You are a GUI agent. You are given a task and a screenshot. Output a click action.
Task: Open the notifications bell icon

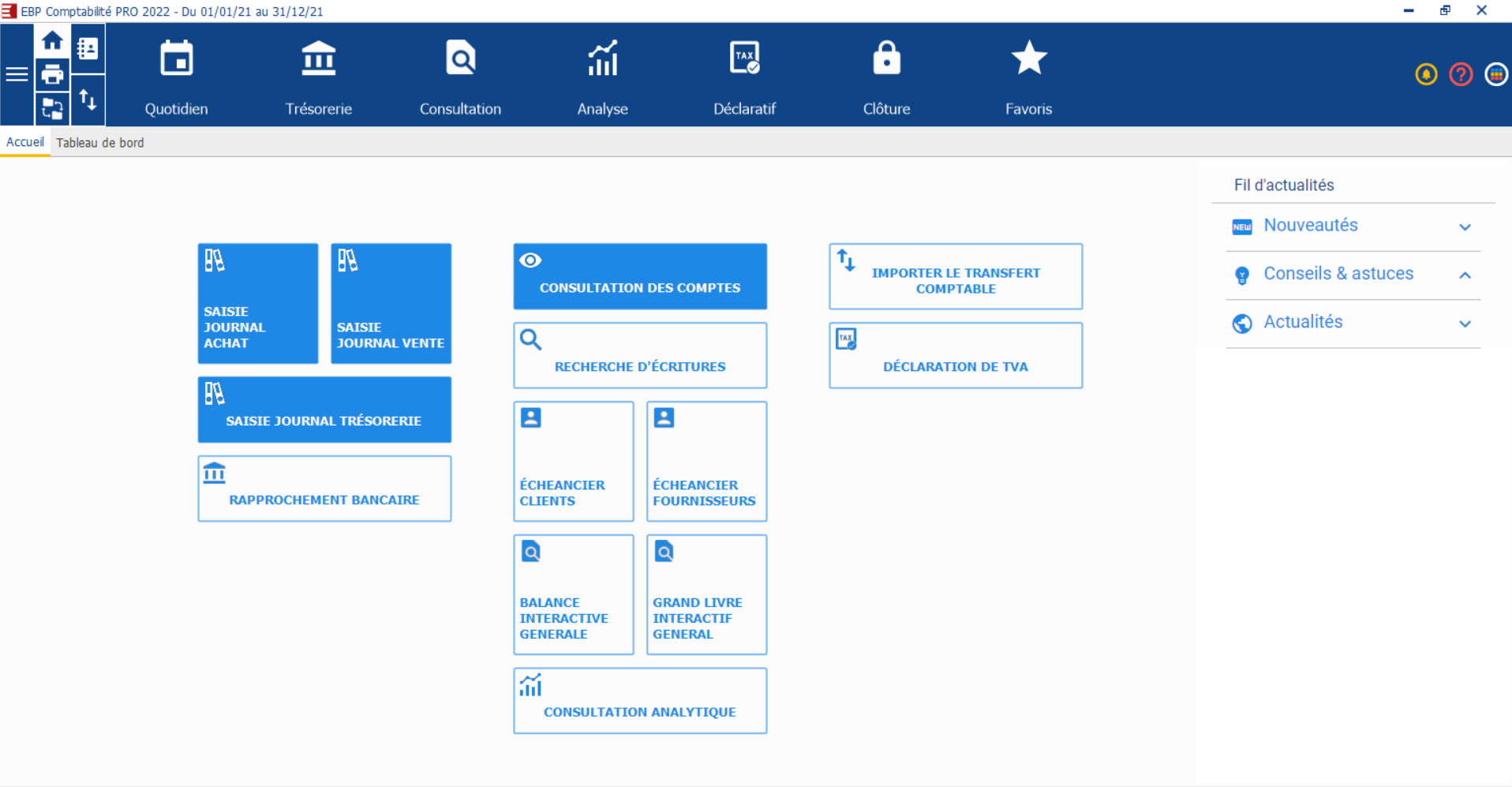[x=1426, y=74]
